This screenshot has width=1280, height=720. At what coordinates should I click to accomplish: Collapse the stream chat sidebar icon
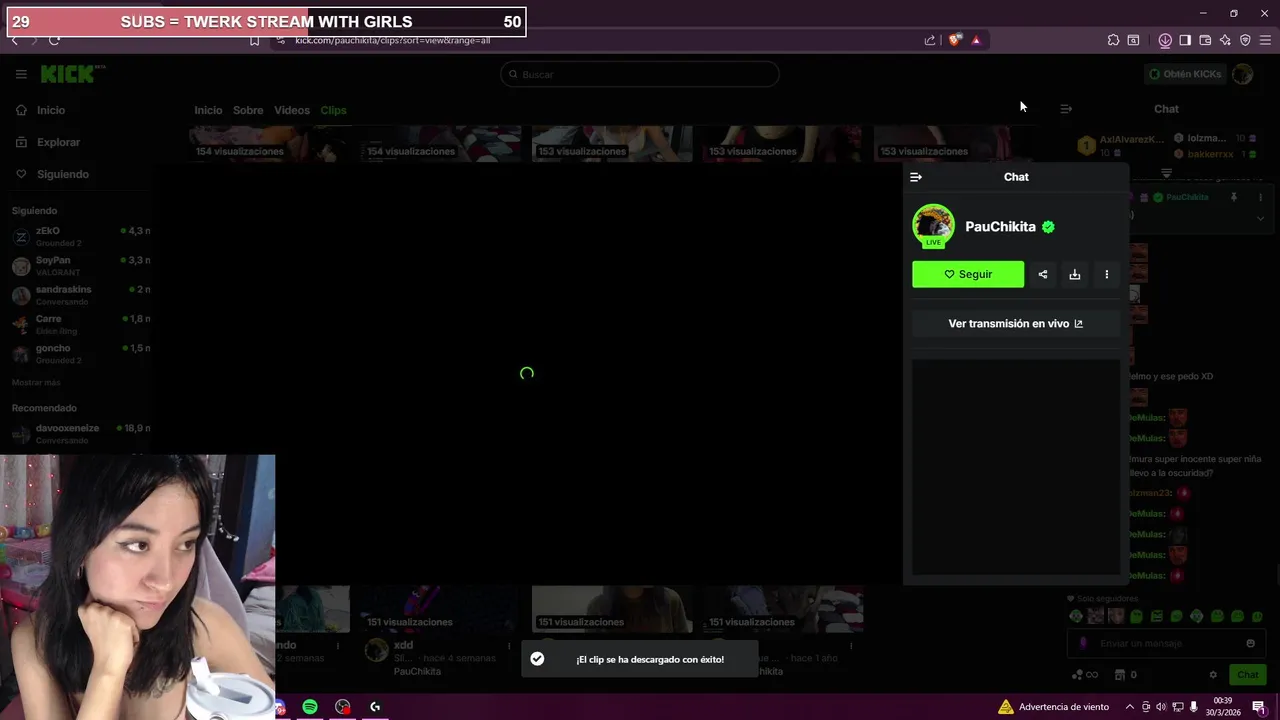click(x=1066, y=109)
